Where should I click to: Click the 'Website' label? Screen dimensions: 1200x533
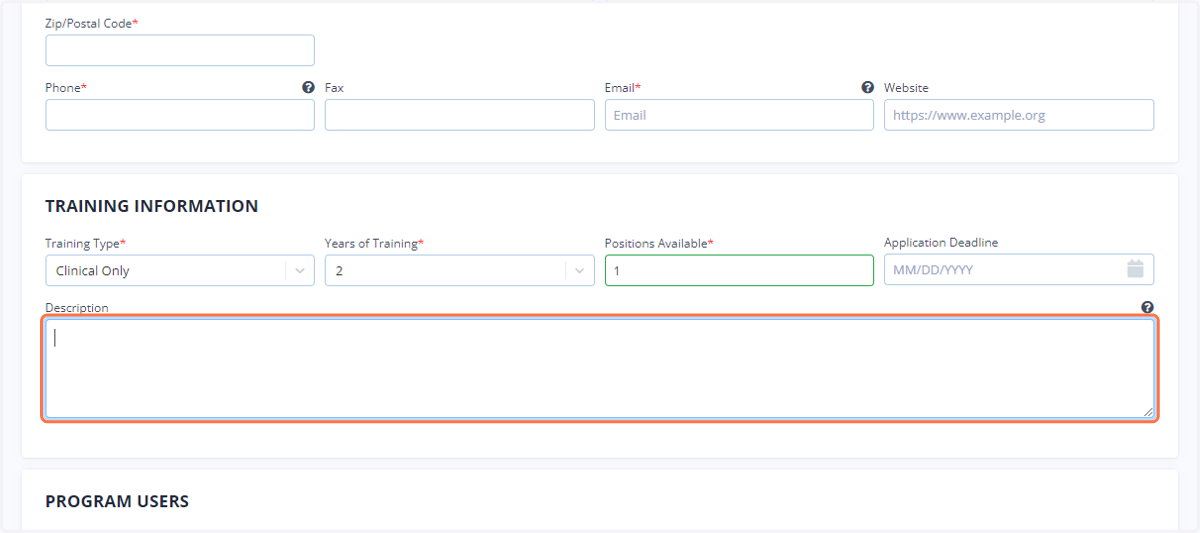[x=906, y=88]
